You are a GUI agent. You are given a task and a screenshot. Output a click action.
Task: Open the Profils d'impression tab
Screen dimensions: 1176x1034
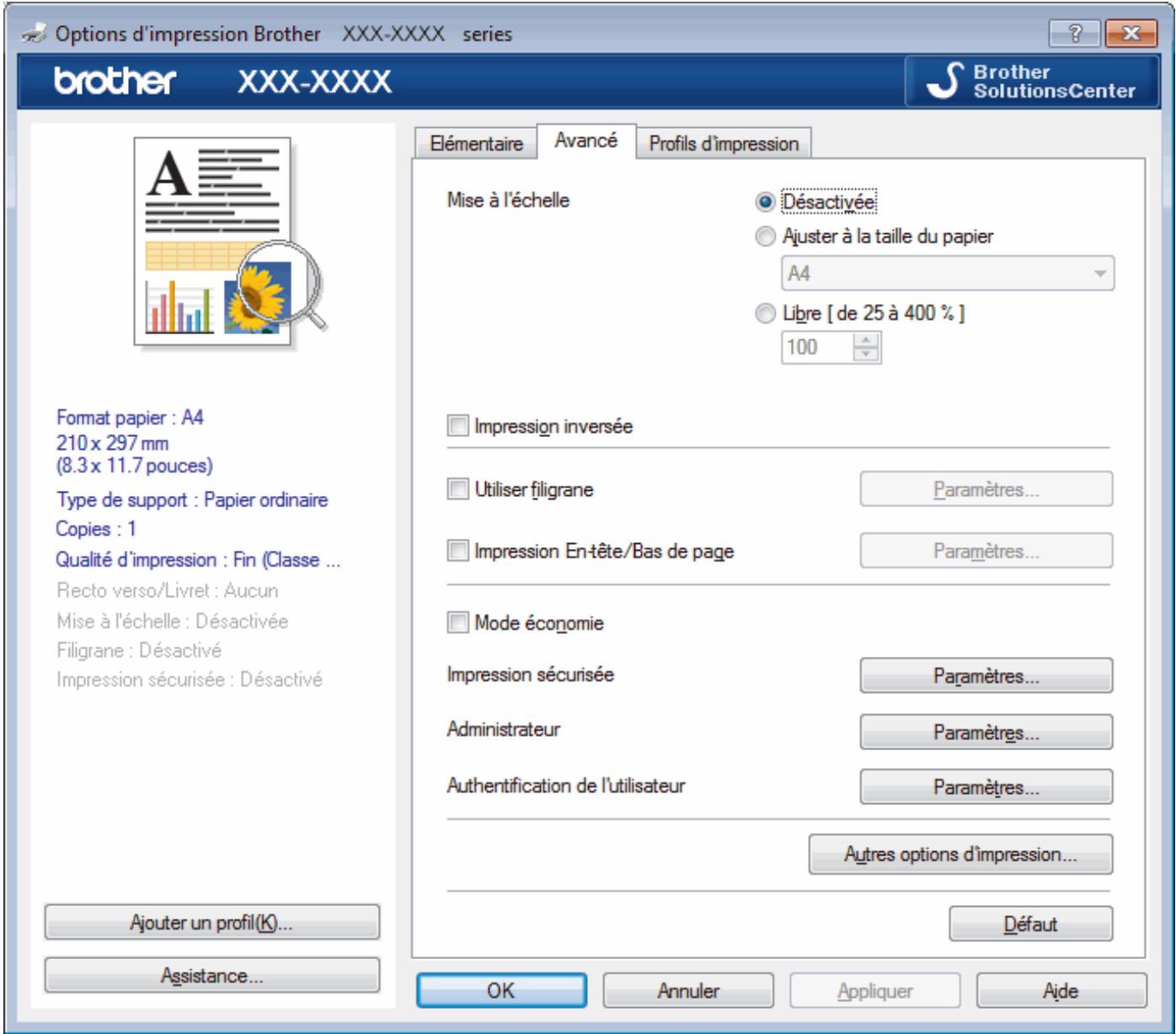pos(720,143)
